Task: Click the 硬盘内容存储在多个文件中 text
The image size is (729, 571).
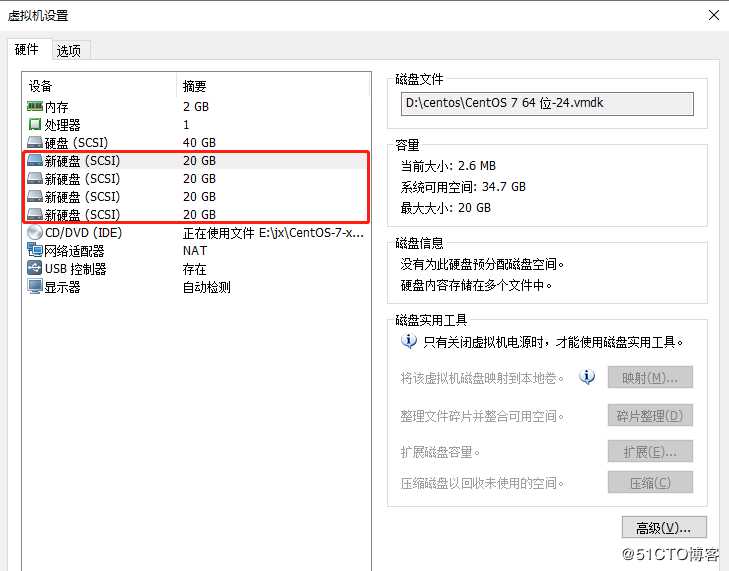Action: click(x=477, y=285)
